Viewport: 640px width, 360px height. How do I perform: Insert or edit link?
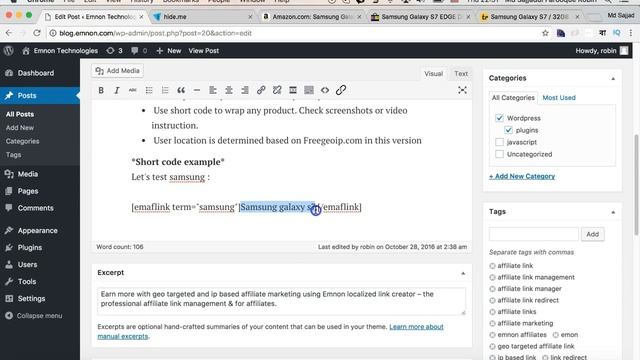pos(261,90)
